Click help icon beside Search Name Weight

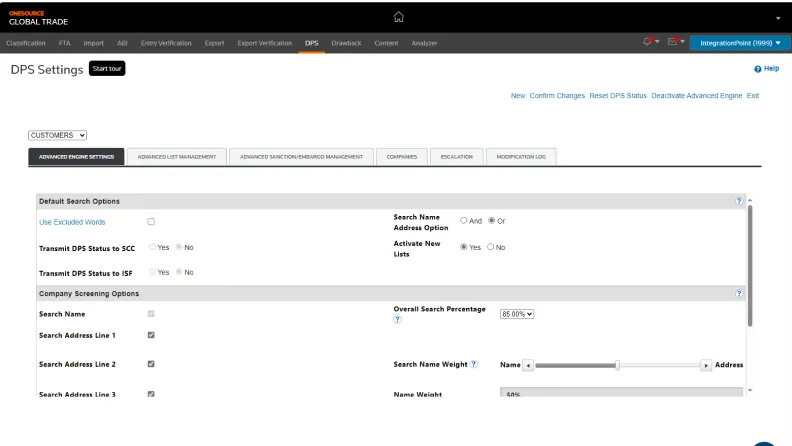coord(474,365)
